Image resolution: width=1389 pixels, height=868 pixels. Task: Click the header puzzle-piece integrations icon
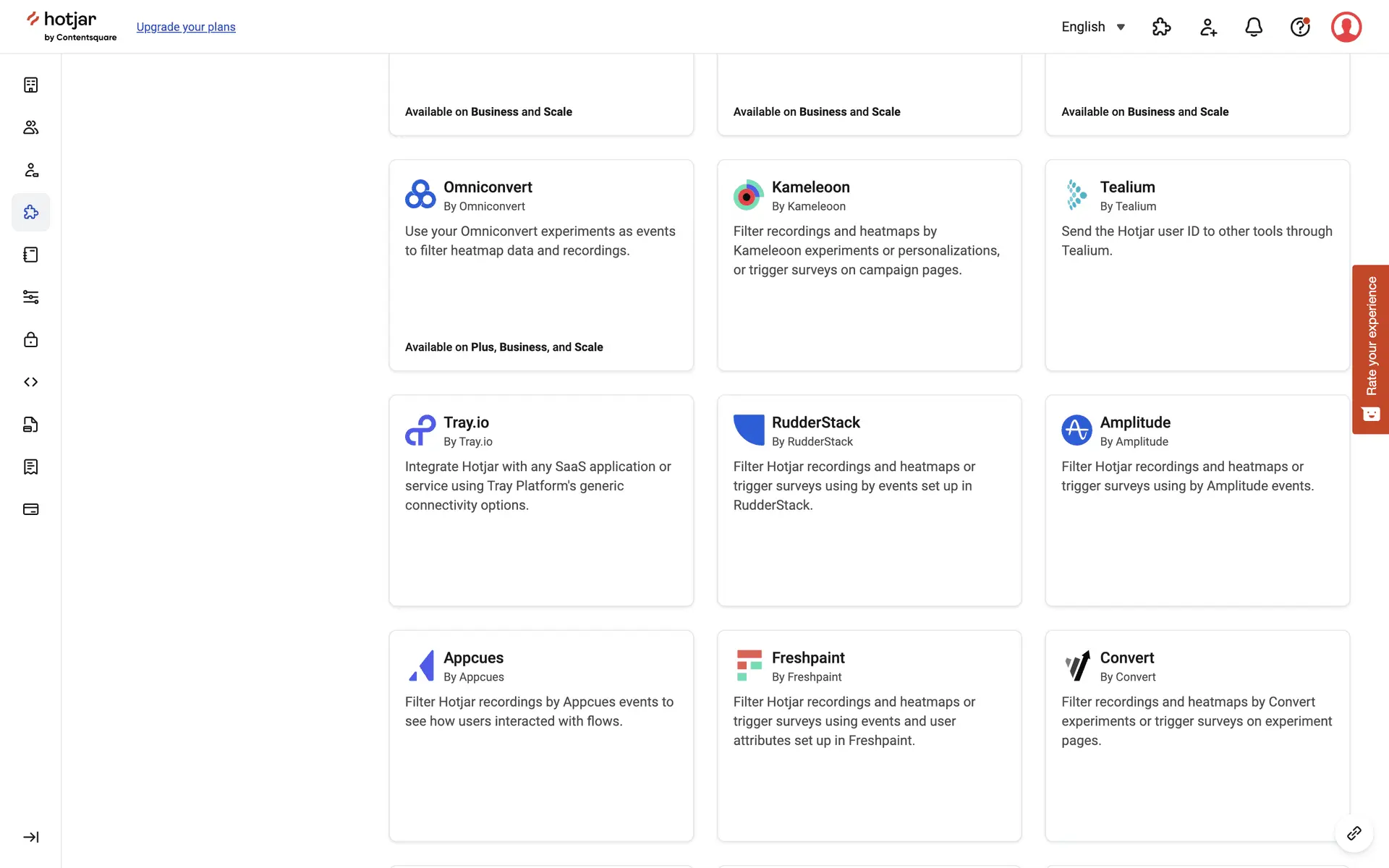(1161, 27)
